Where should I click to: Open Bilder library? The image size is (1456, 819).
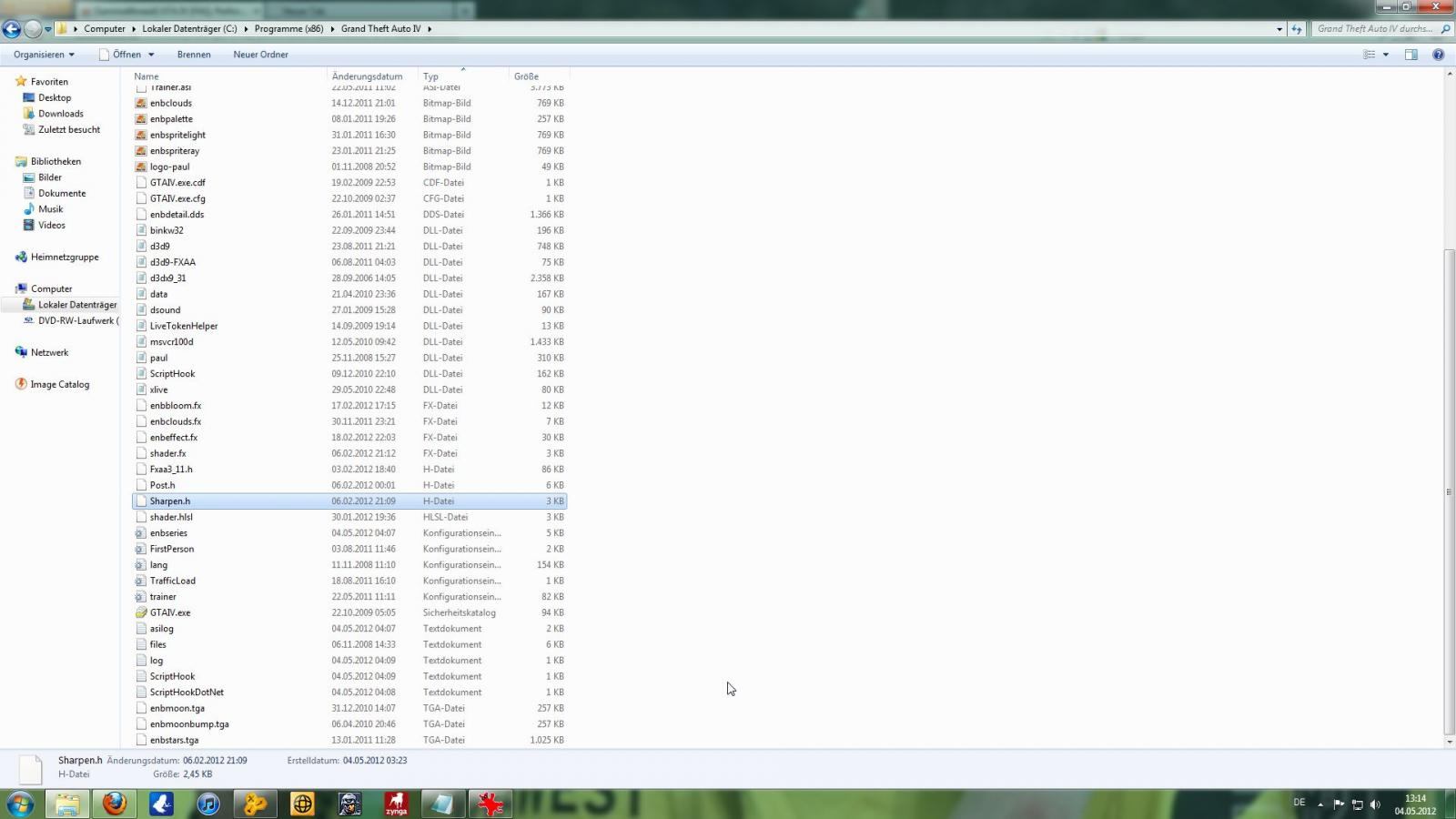[50, 177]
